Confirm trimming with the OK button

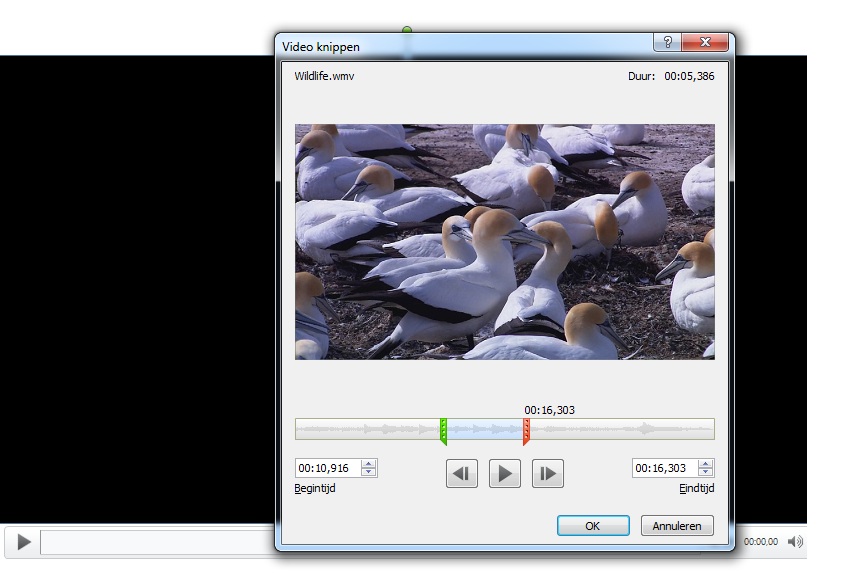click(593, 526)
